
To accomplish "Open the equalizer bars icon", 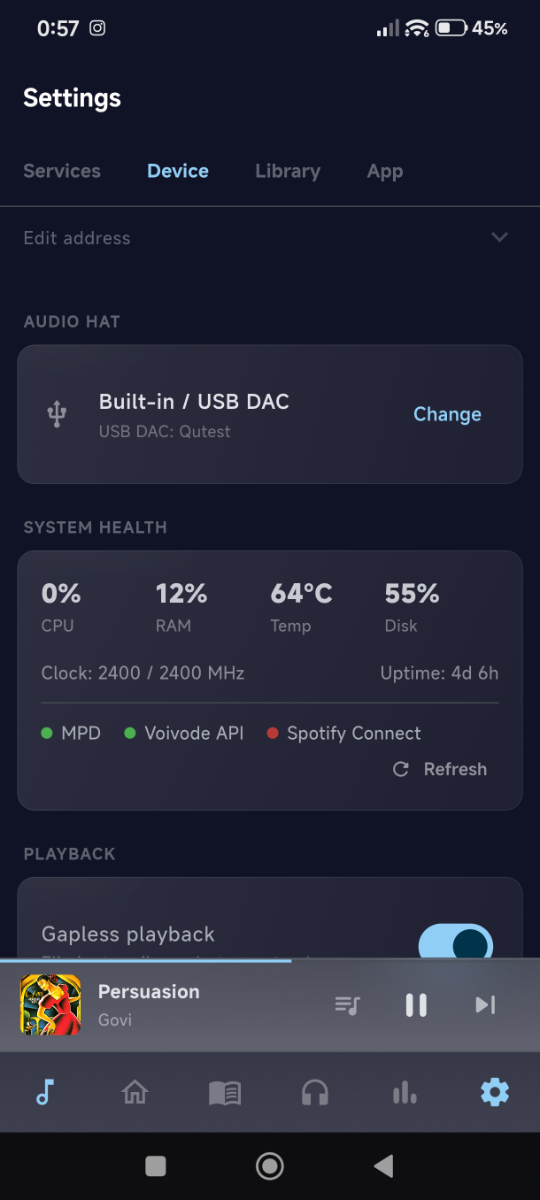I will coord(405,1092).
